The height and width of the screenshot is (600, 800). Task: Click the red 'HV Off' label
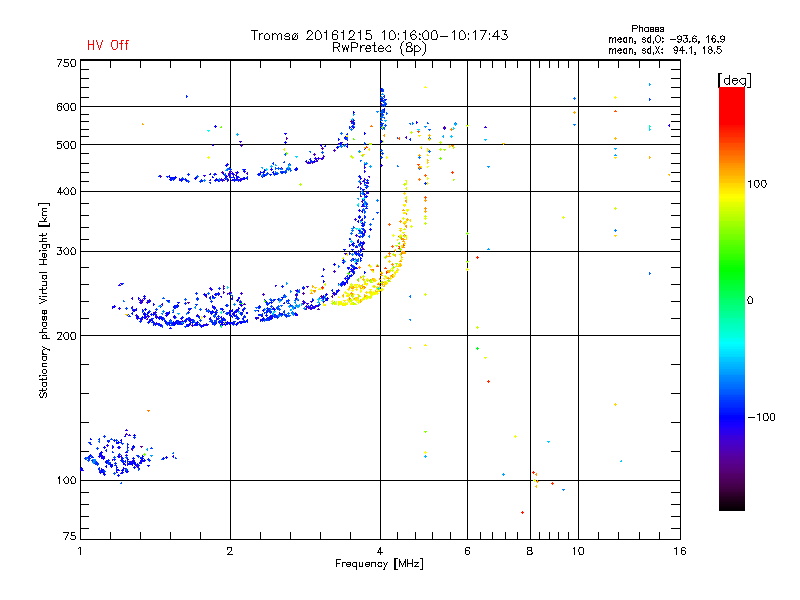coord(108,45)
